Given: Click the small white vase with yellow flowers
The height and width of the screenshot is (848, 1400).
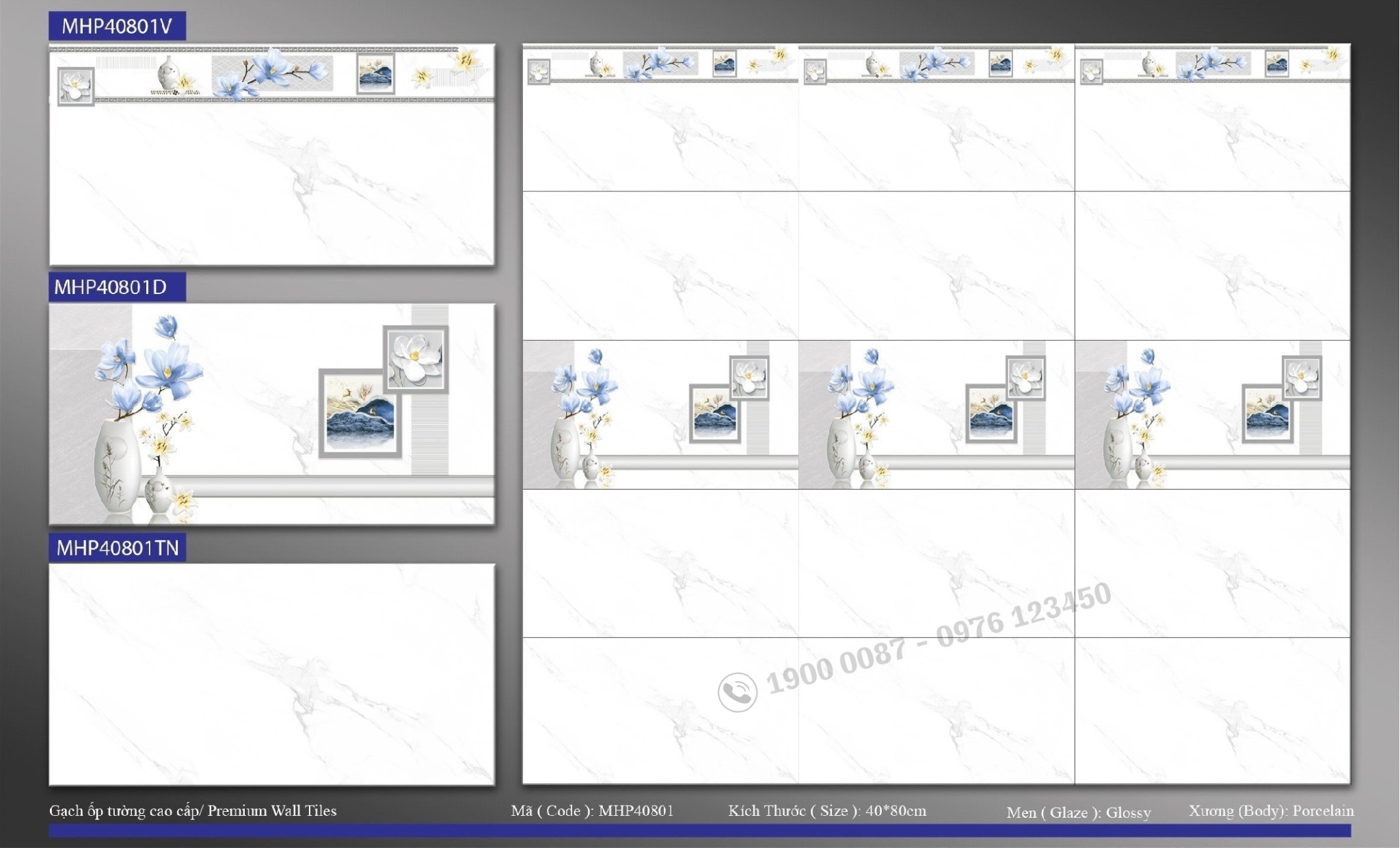Looking at the screenshot, I should click(x=159, y=491).
